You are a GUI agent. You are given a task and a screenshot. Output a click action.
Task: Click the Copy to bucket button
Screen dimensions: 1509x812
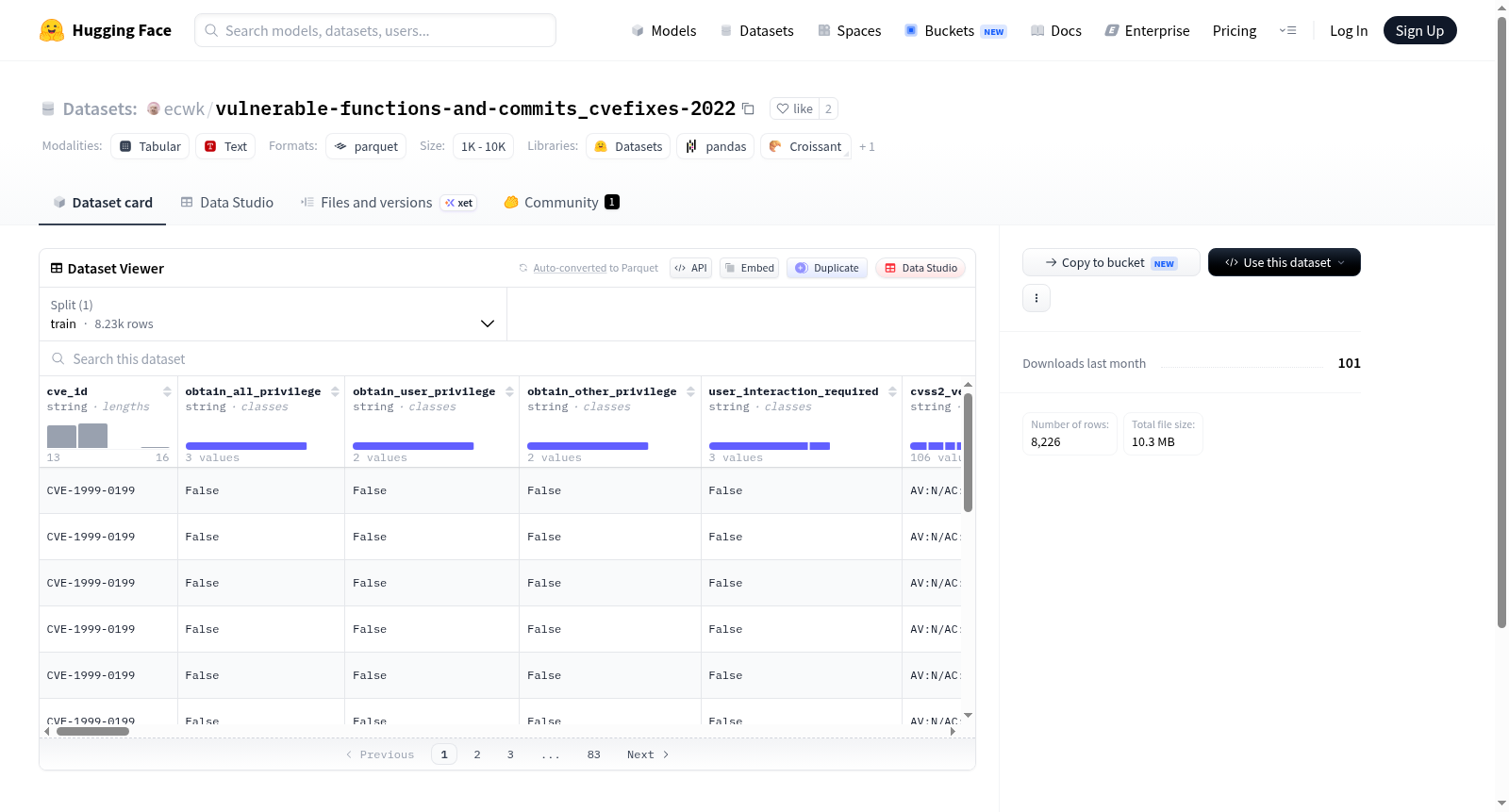click(x=1111, y=262)
